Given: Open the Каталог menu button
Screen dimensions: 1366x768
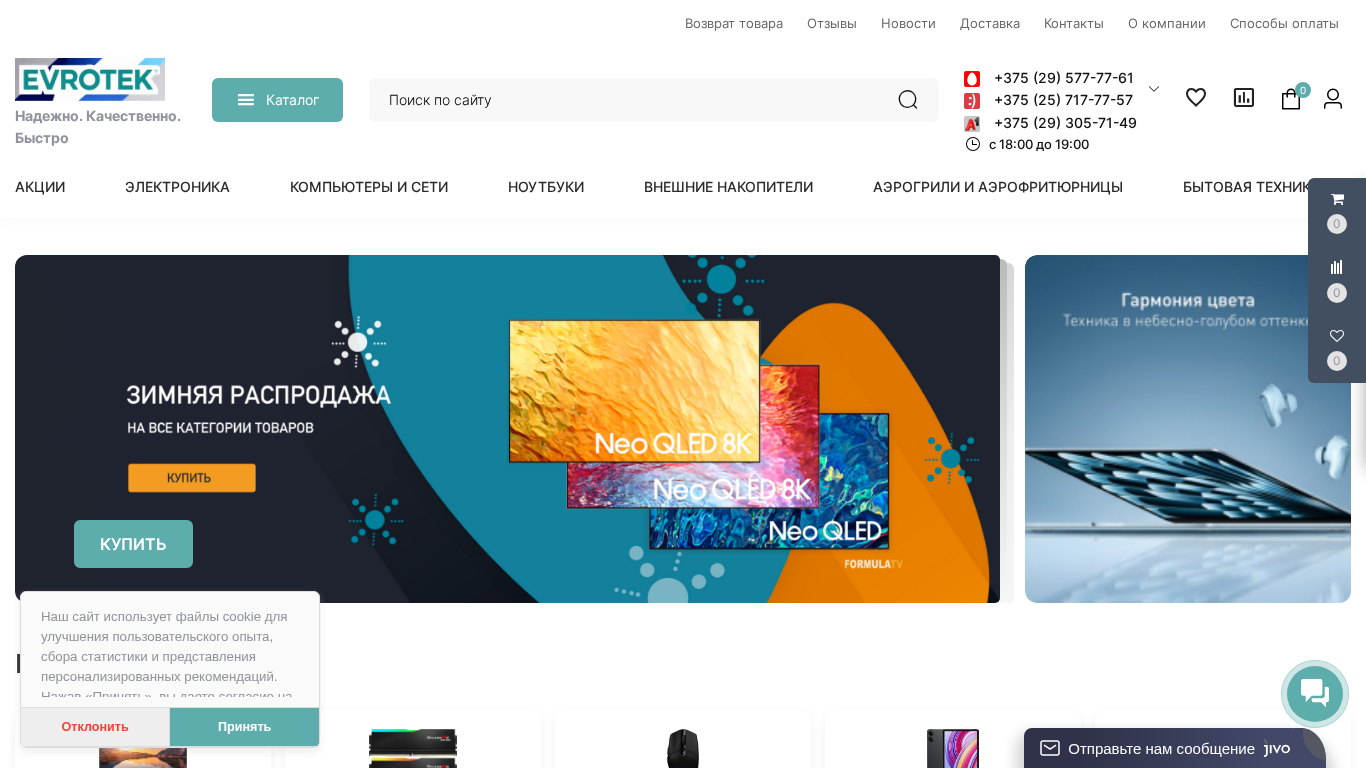Looking at the screenshot, I should point(277,100).
